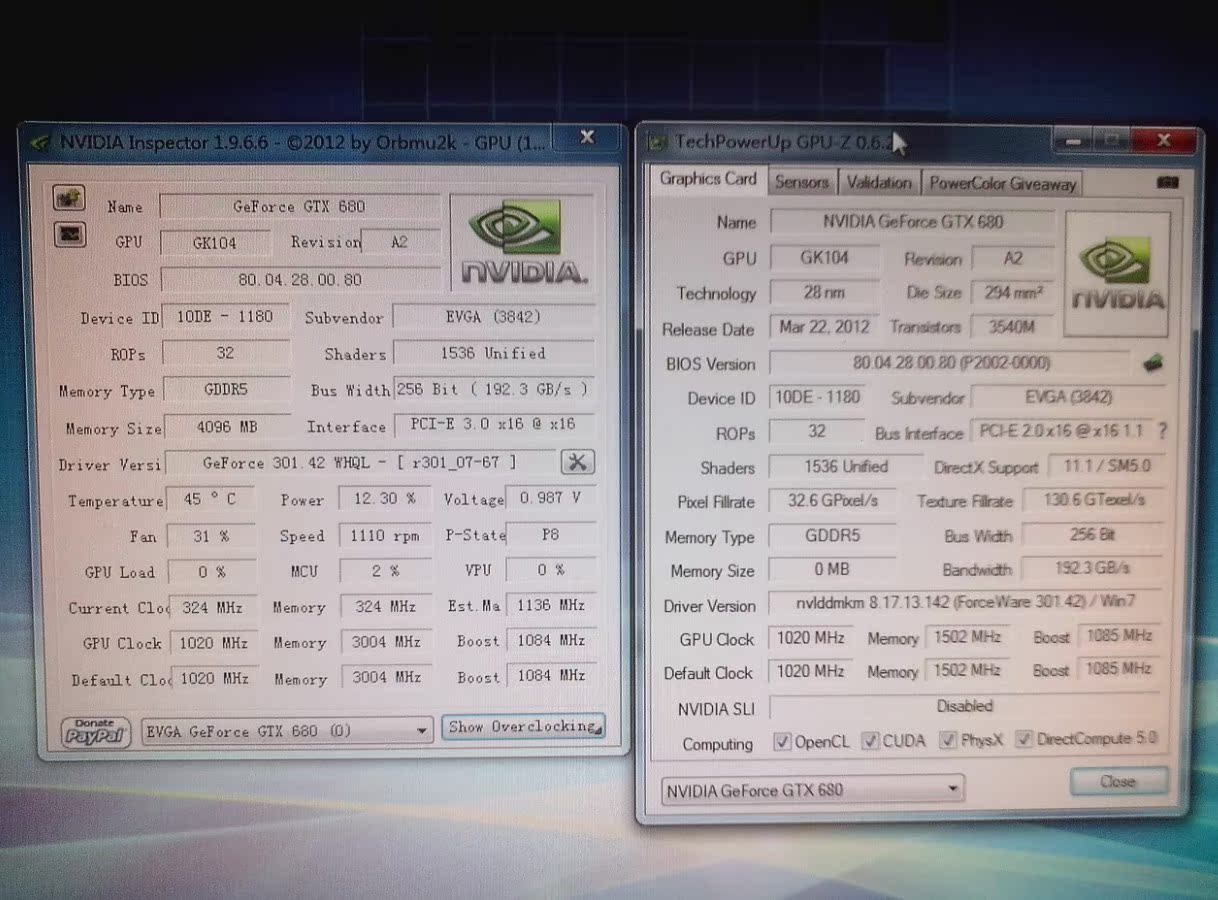Screen dimensions: 1218x900
Task: Click GPU-Z BIOS Version field
Action: coord(951,363)
